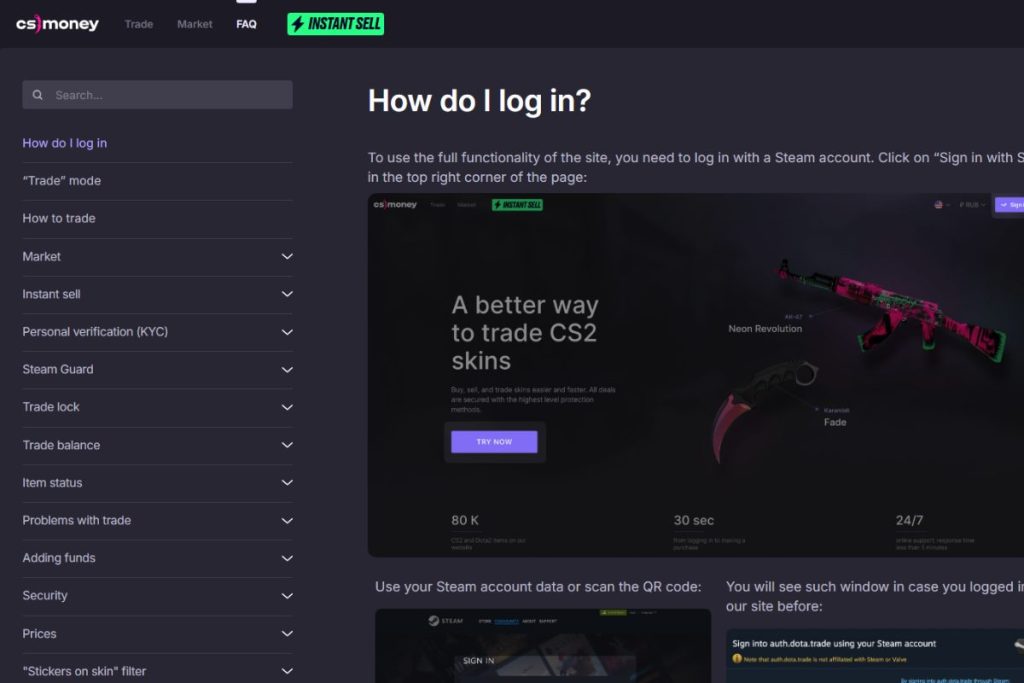
Task: Click the cs.money logo
Action: (57, 24)
